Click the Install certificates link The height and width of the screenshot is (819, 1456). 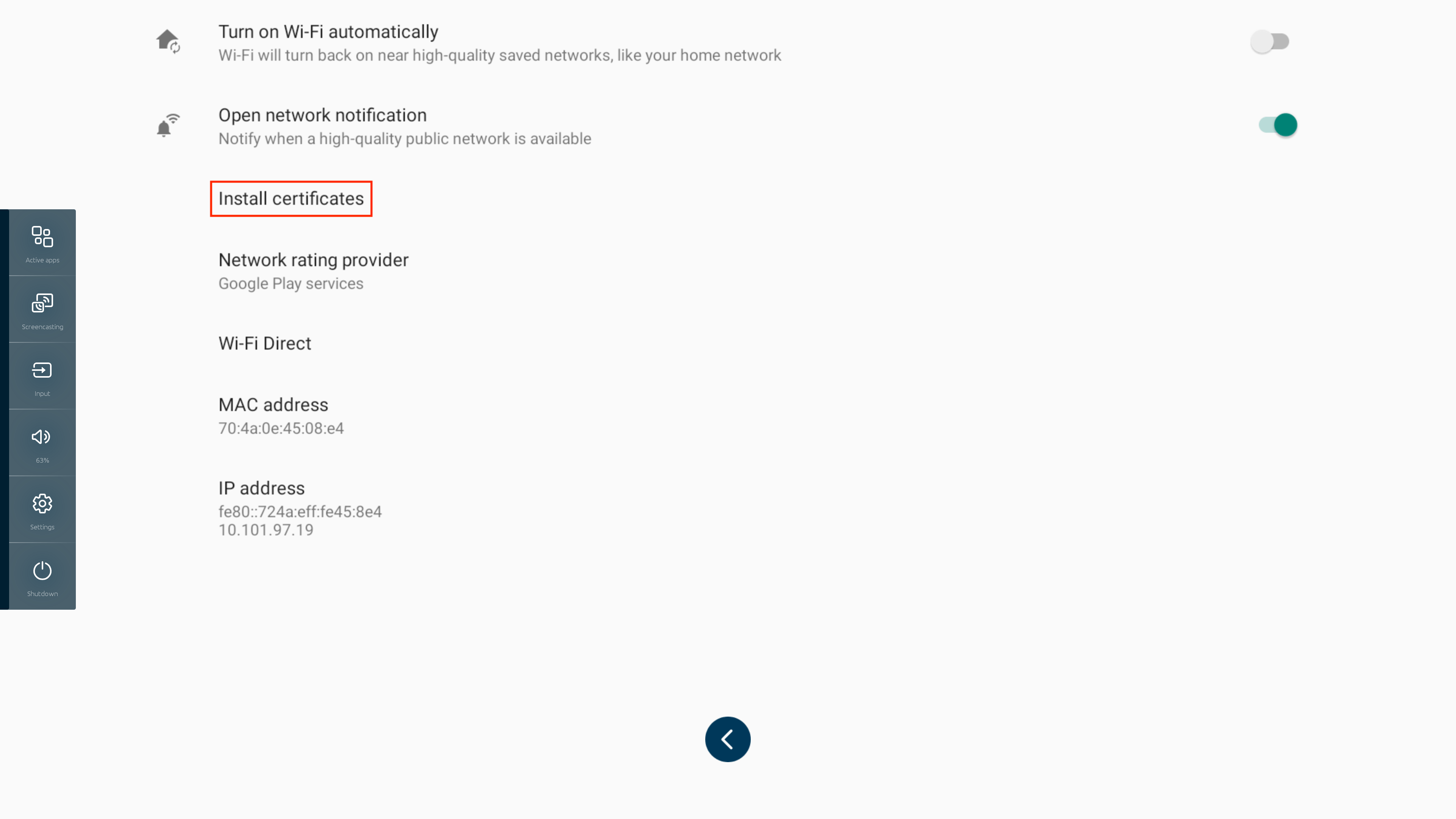point(291,198)
